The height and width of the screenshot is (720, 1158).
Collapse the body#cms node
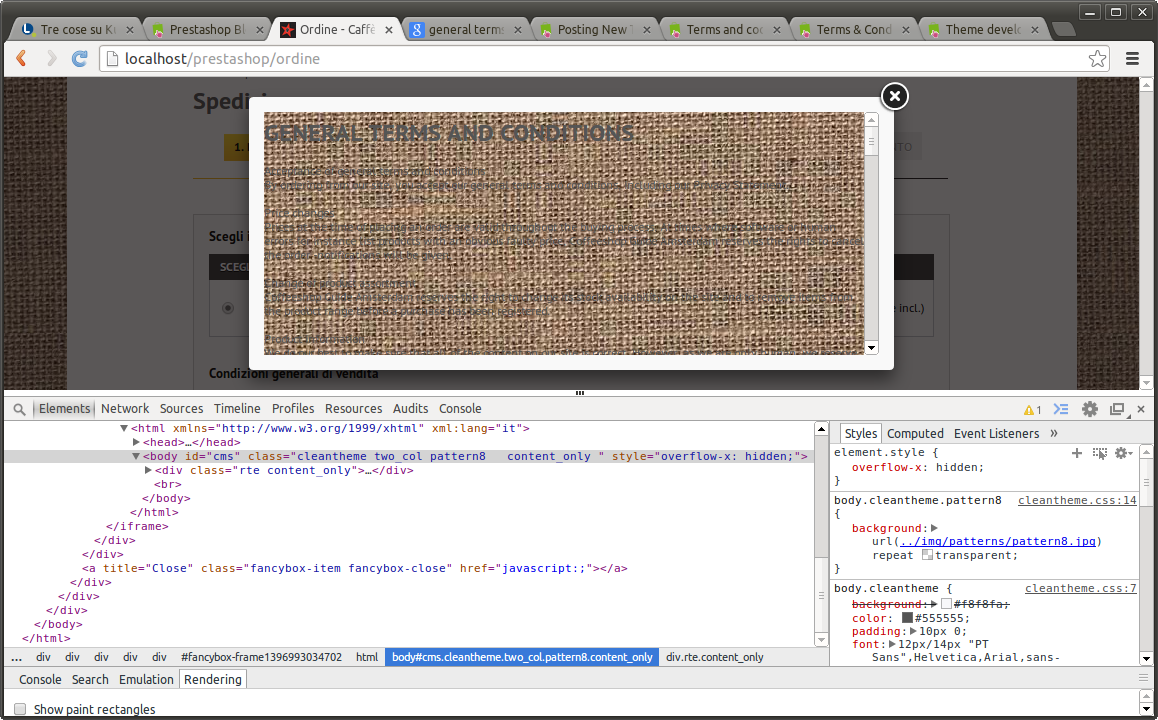[x=136, y=456]
